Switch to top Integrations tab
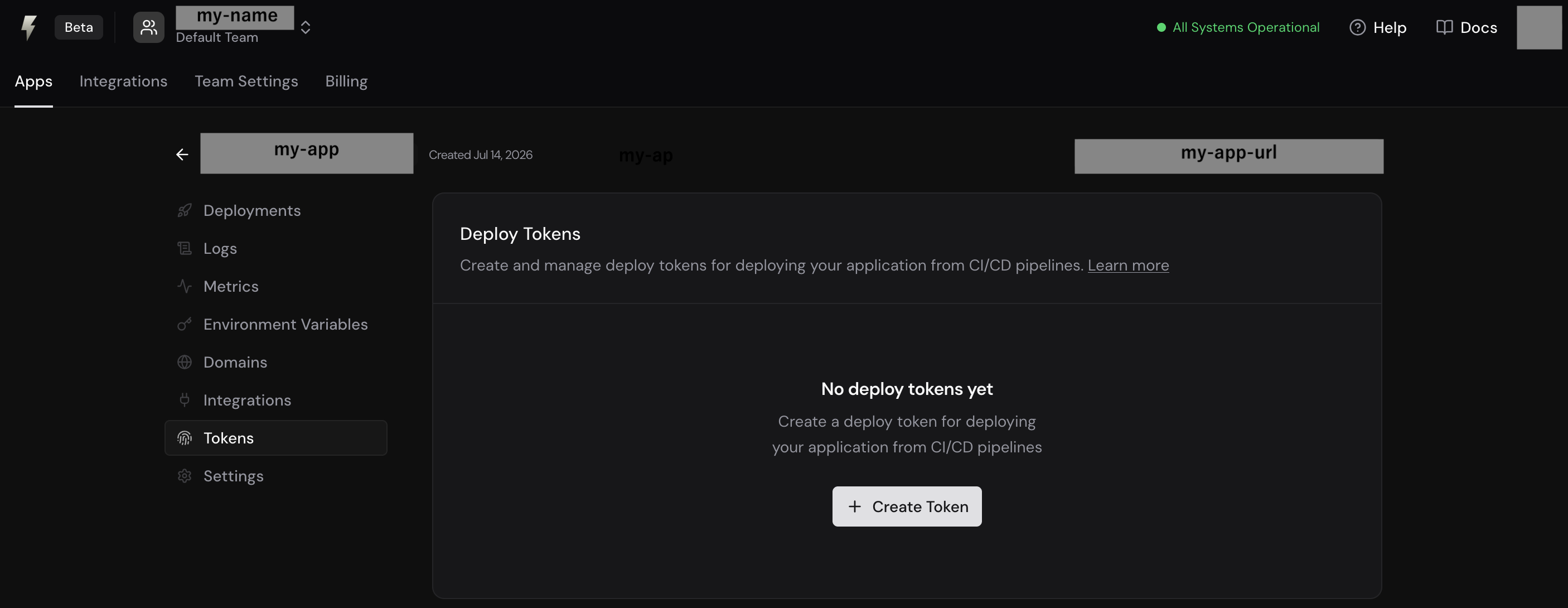This screenshot has height=608, width=1568. 123,81
